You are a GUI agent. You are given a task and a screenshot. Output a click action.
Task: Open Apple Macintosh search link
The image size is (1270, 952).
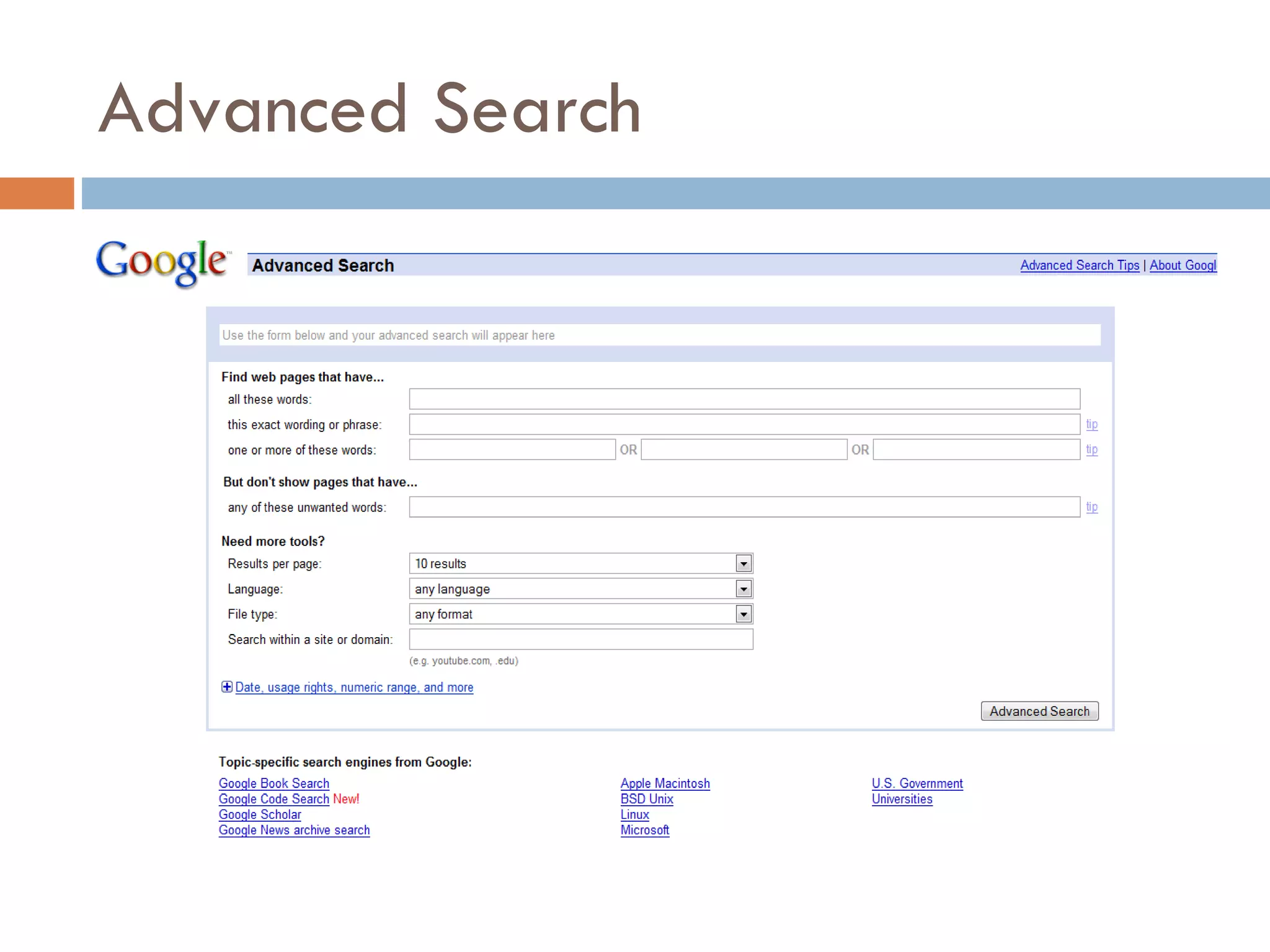click(665, 783)
